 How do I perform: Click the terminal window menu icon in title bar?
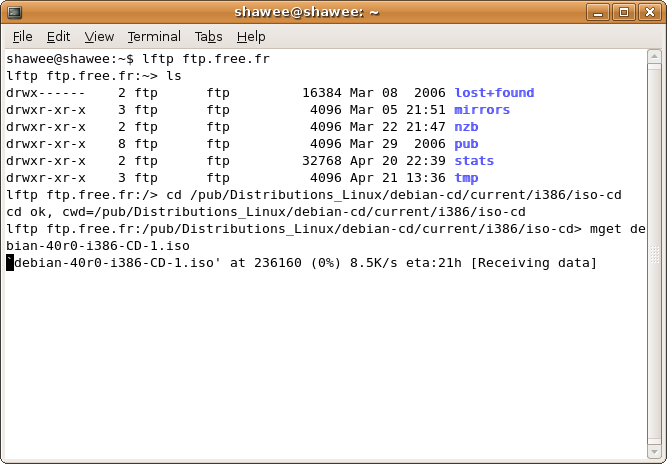pyautogui.click(x=14, y=12)
